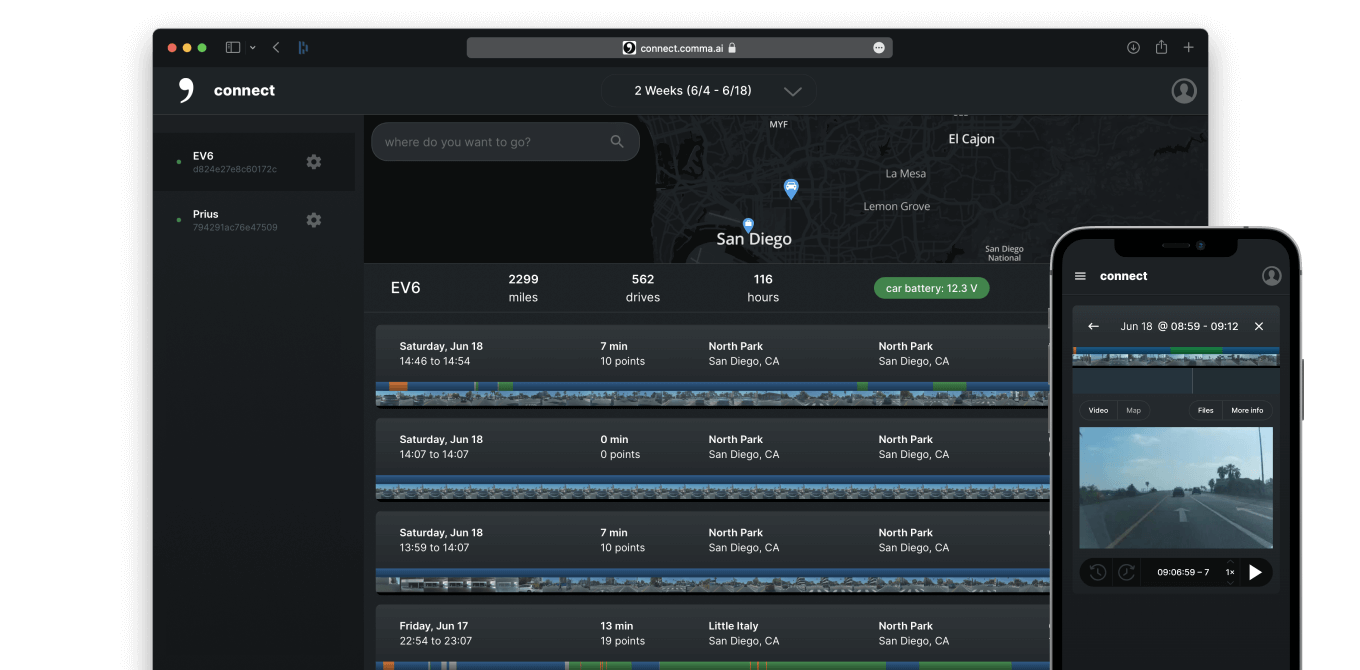Select the Video tab on phone

pyautogui.click(x=1098, y=410)
